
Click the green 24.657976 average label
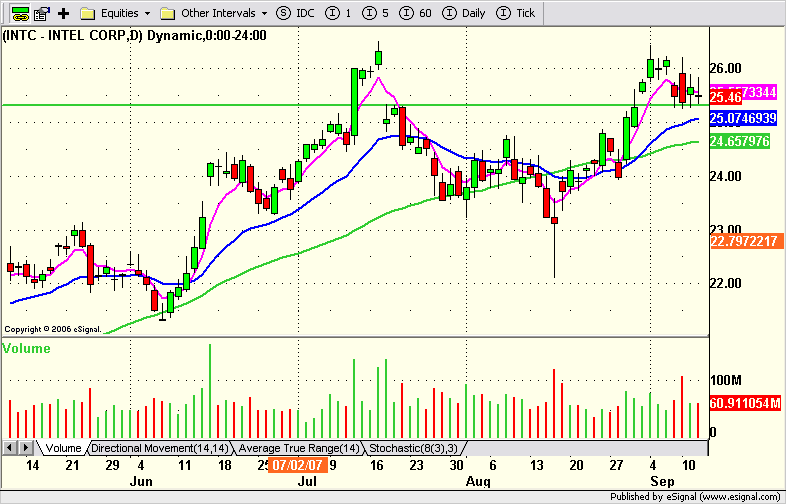[x=740, y=141]
